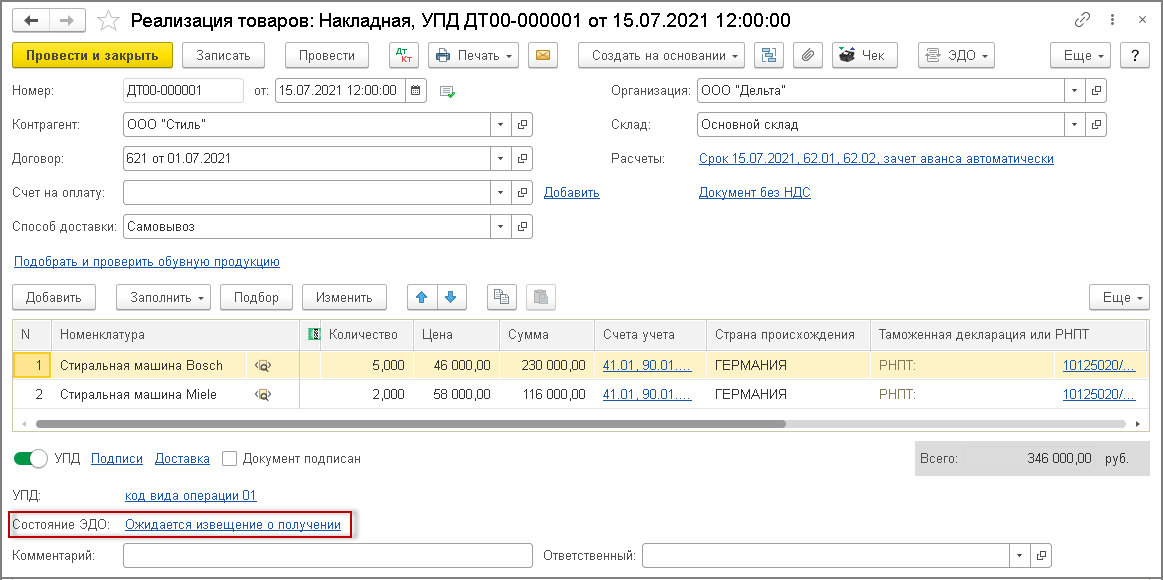Click the Записать button

[x=223, y=55]
